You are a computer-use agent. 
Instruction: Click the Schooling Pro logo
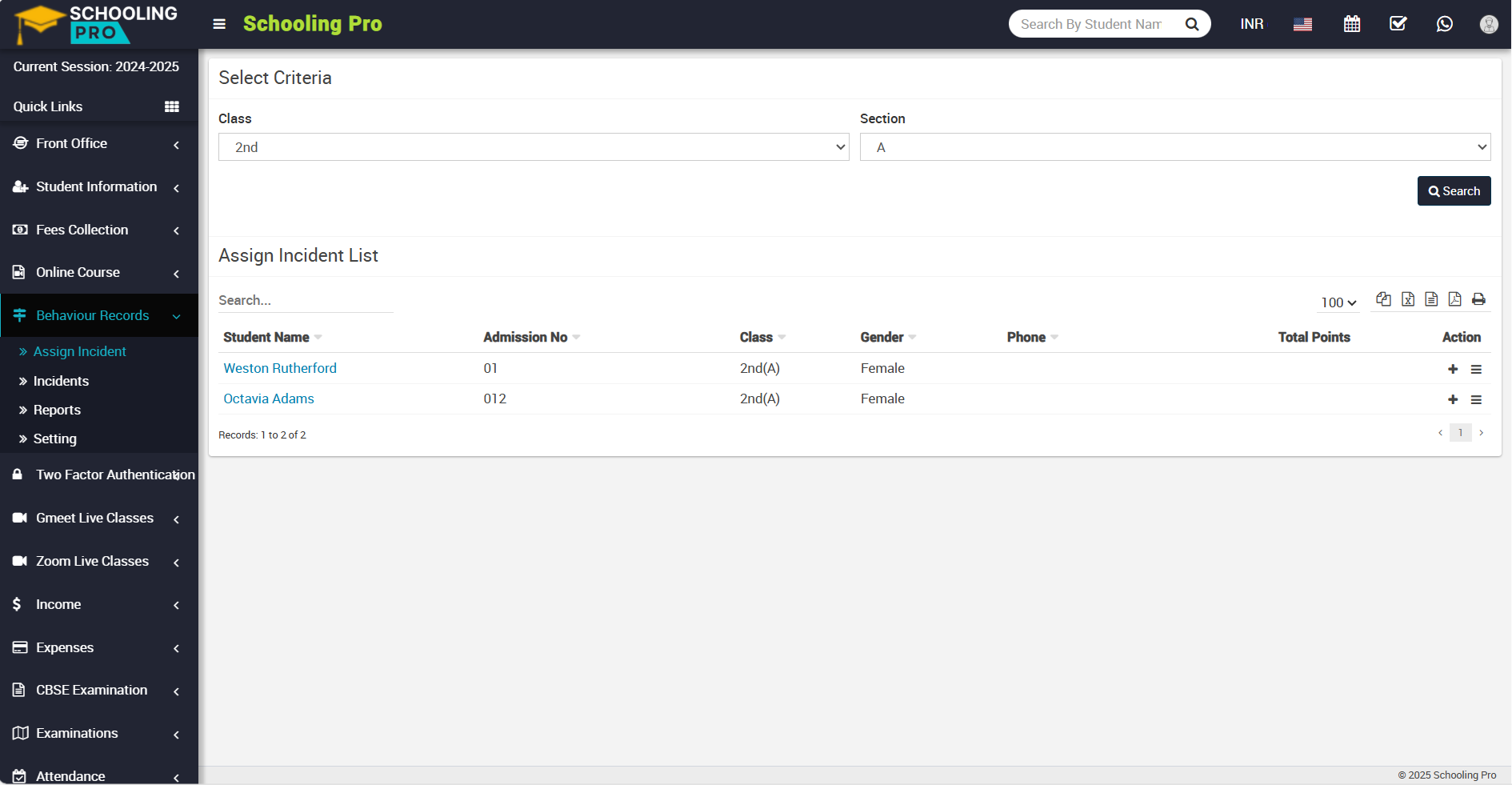pyautogui.click(x=96, y=24)
